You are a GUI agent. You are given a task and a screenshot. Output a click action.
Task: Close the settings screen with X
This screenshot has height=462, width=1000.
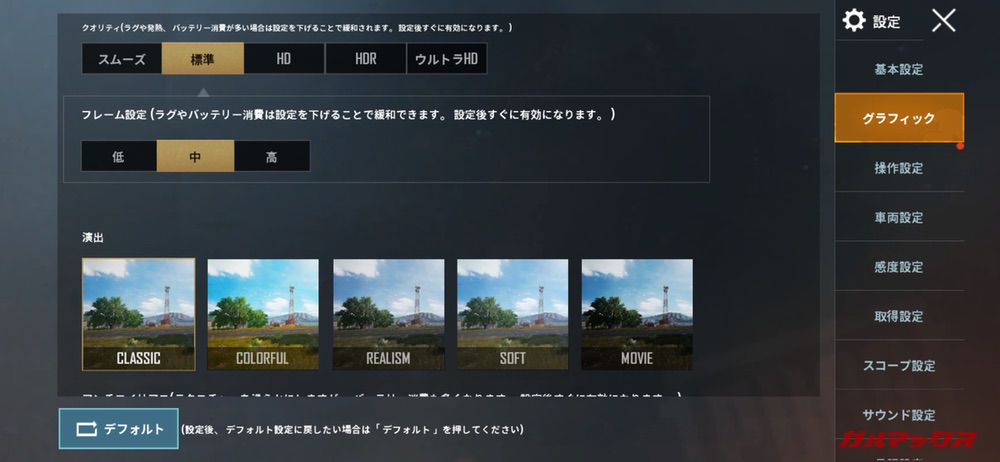[943, 20]
